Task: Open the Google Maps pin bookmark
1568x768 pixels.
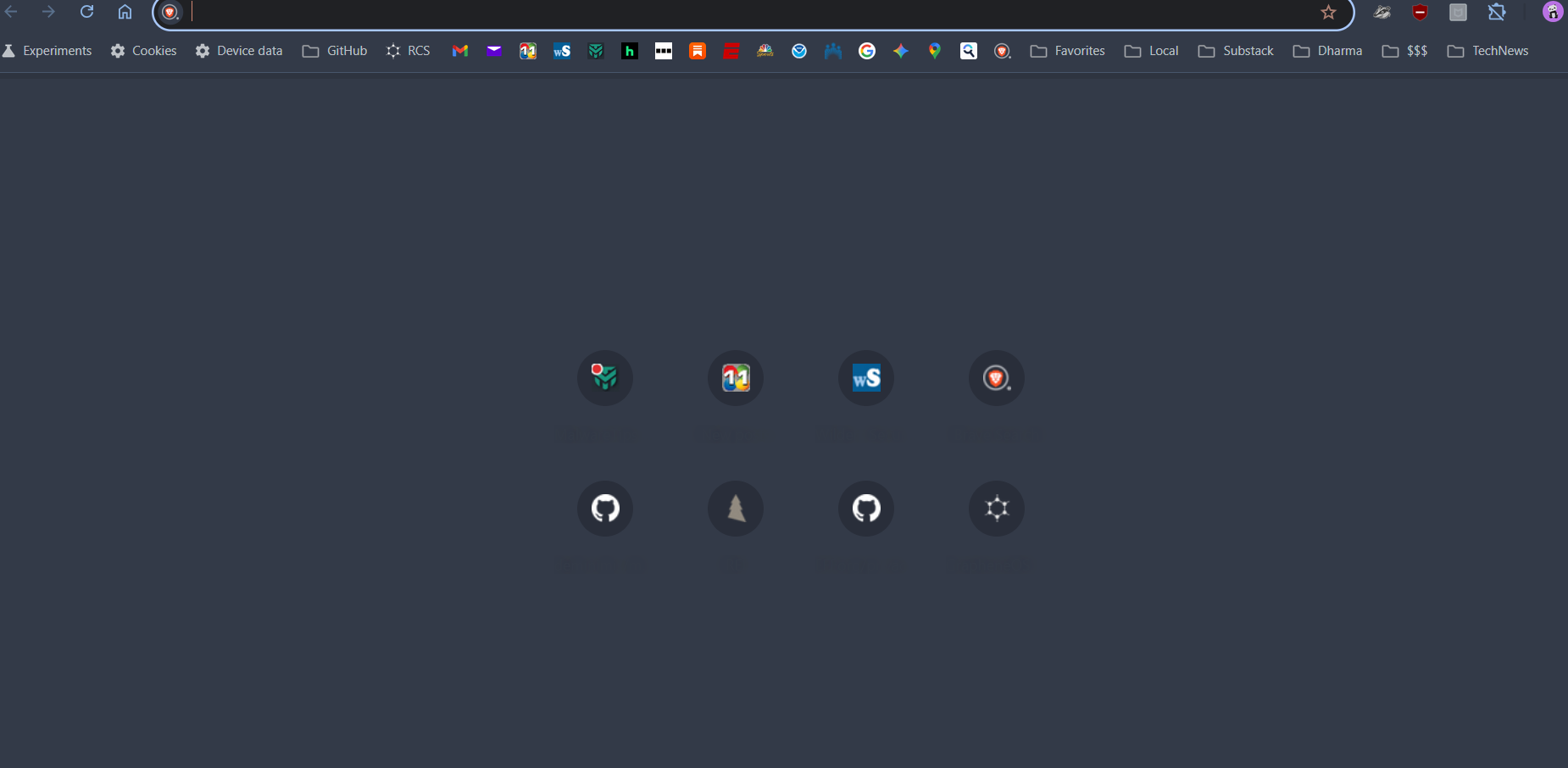Action: (935, 51)
